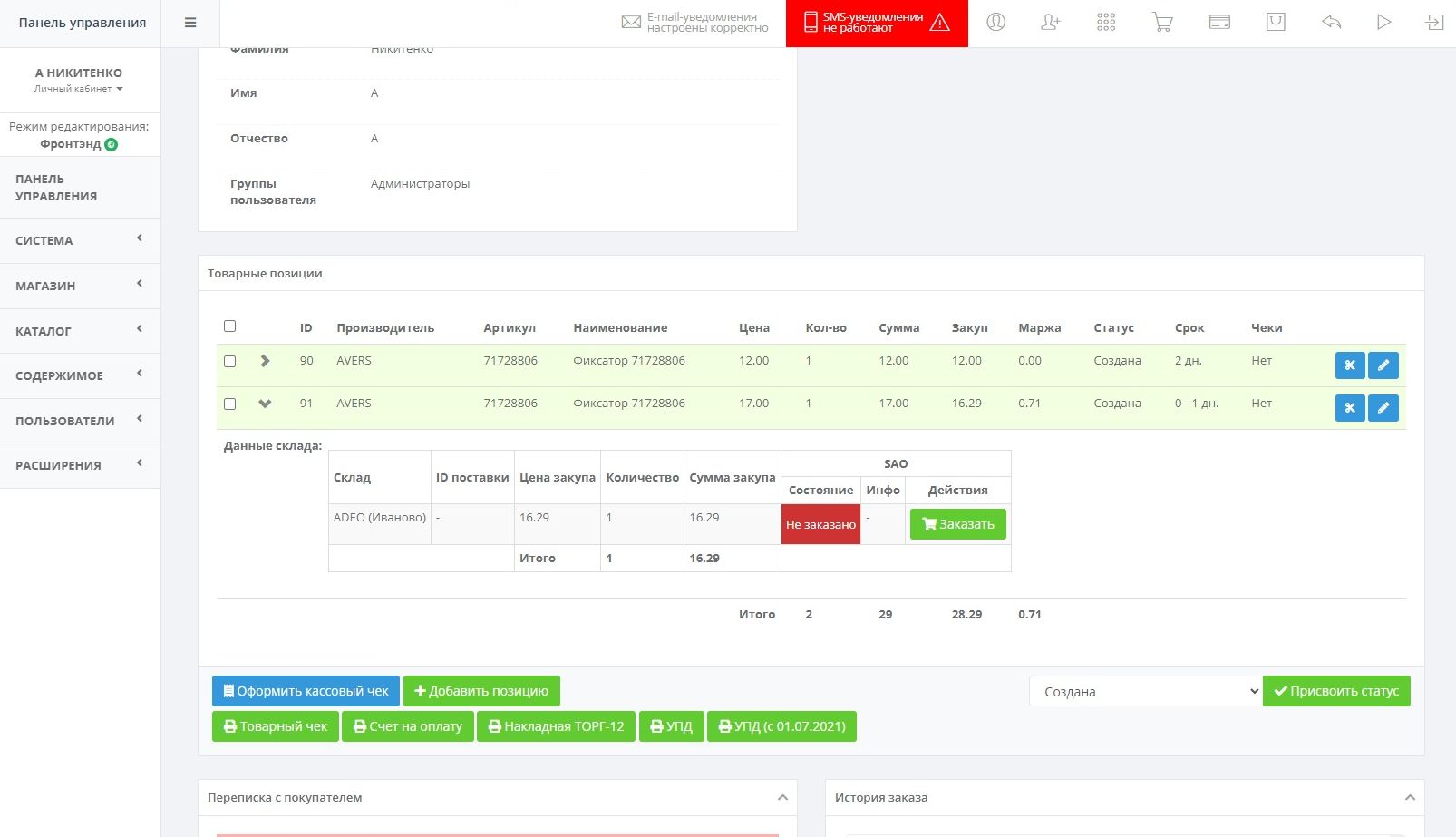1456x837 pixels.
Task: Open the shopping cart icon in header
Action: point(1162,23)
